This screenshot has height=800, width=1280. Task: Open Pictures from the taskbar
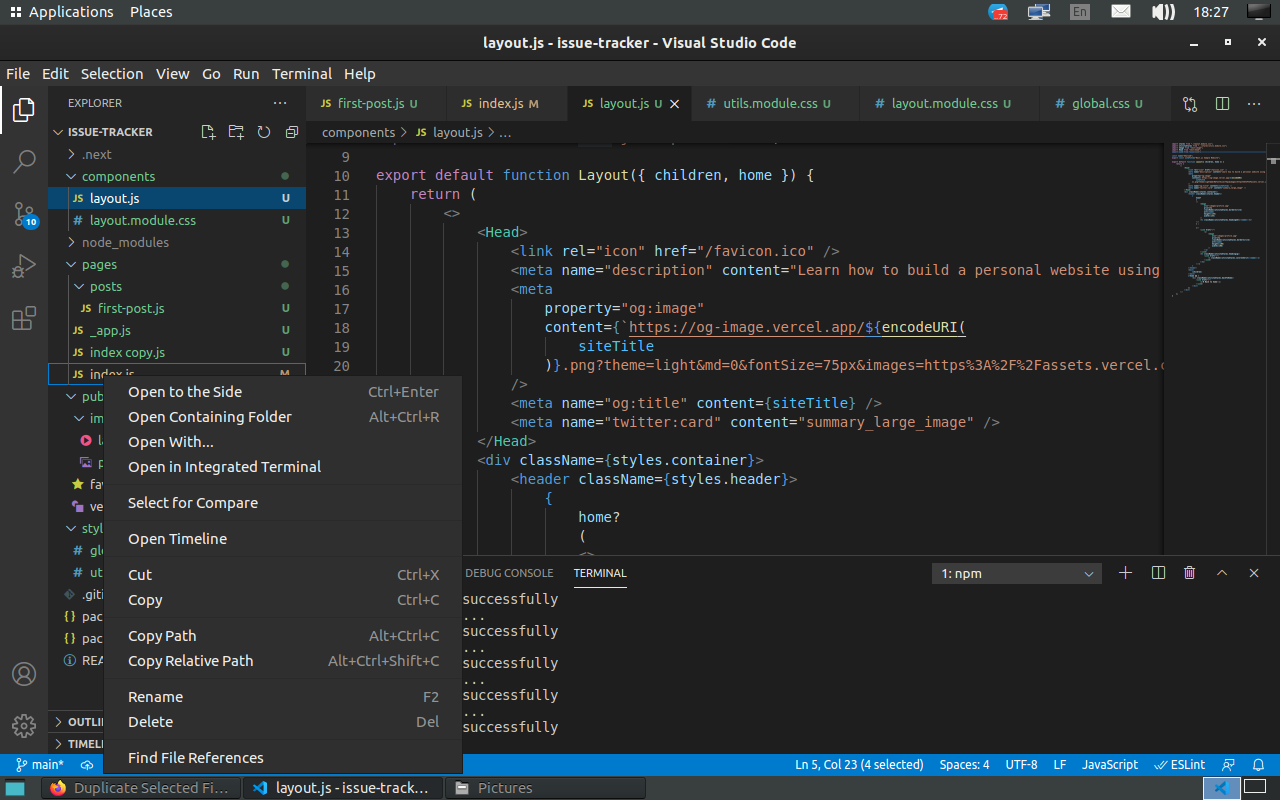546,787
